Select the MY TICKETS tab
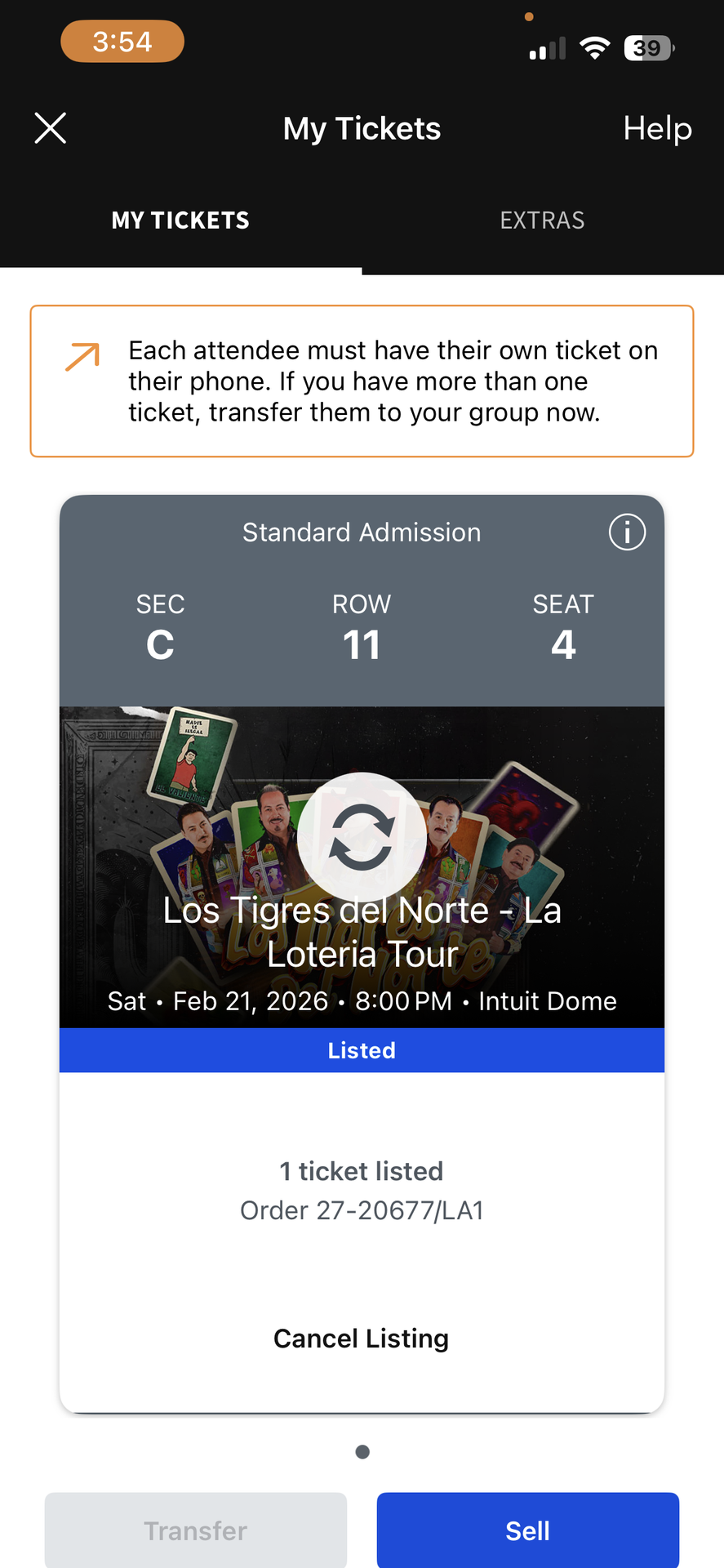Image resolution: width=724 pixels, height=1568 pixels. coord(180,220)
